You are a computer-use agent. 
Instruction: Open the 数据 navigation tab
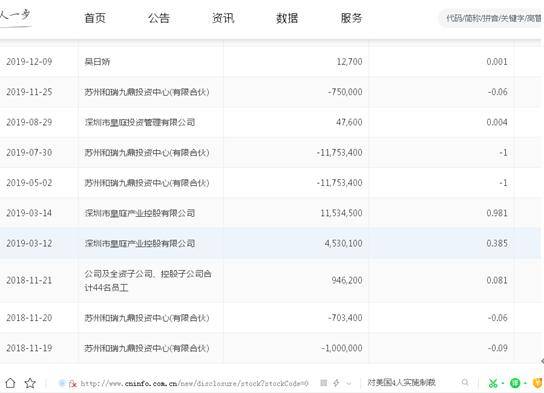click(x=287, y=18)
